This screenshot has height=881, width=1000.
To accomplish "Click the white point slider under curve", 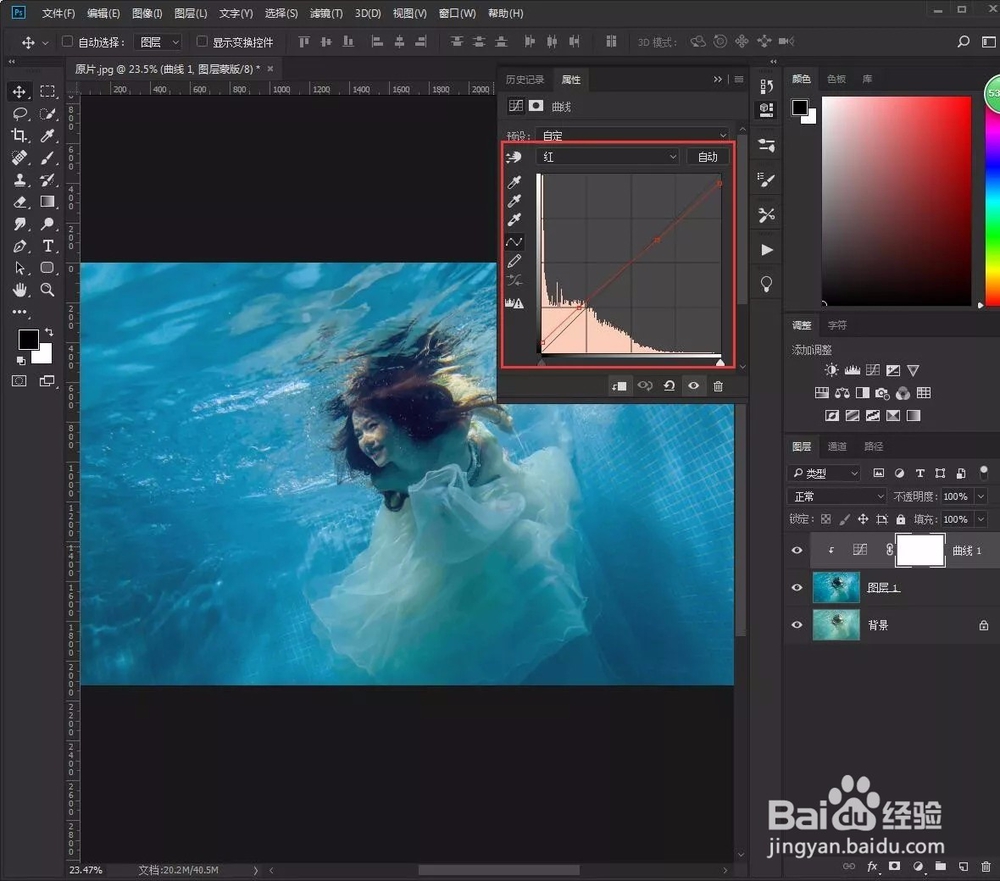I will [x=720, y=362].
